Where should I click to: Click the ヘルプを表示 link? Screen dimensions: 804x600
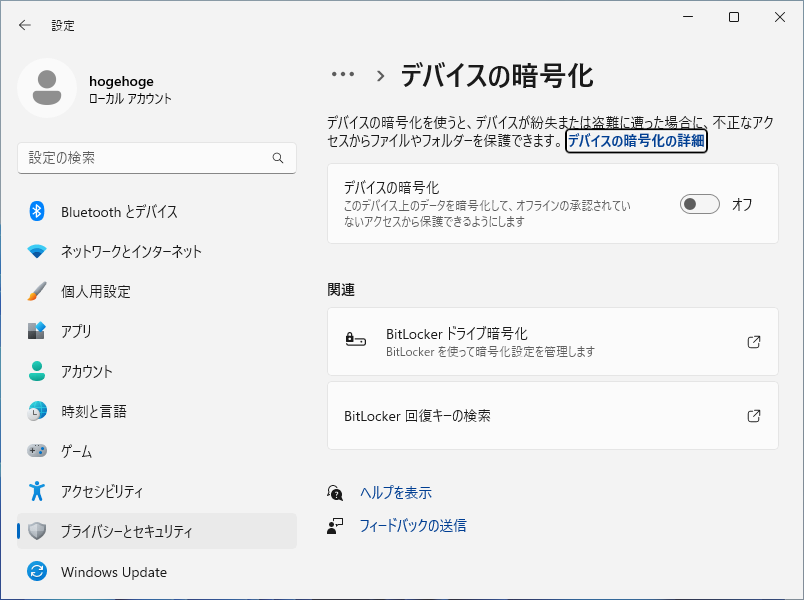pos(395,492)
